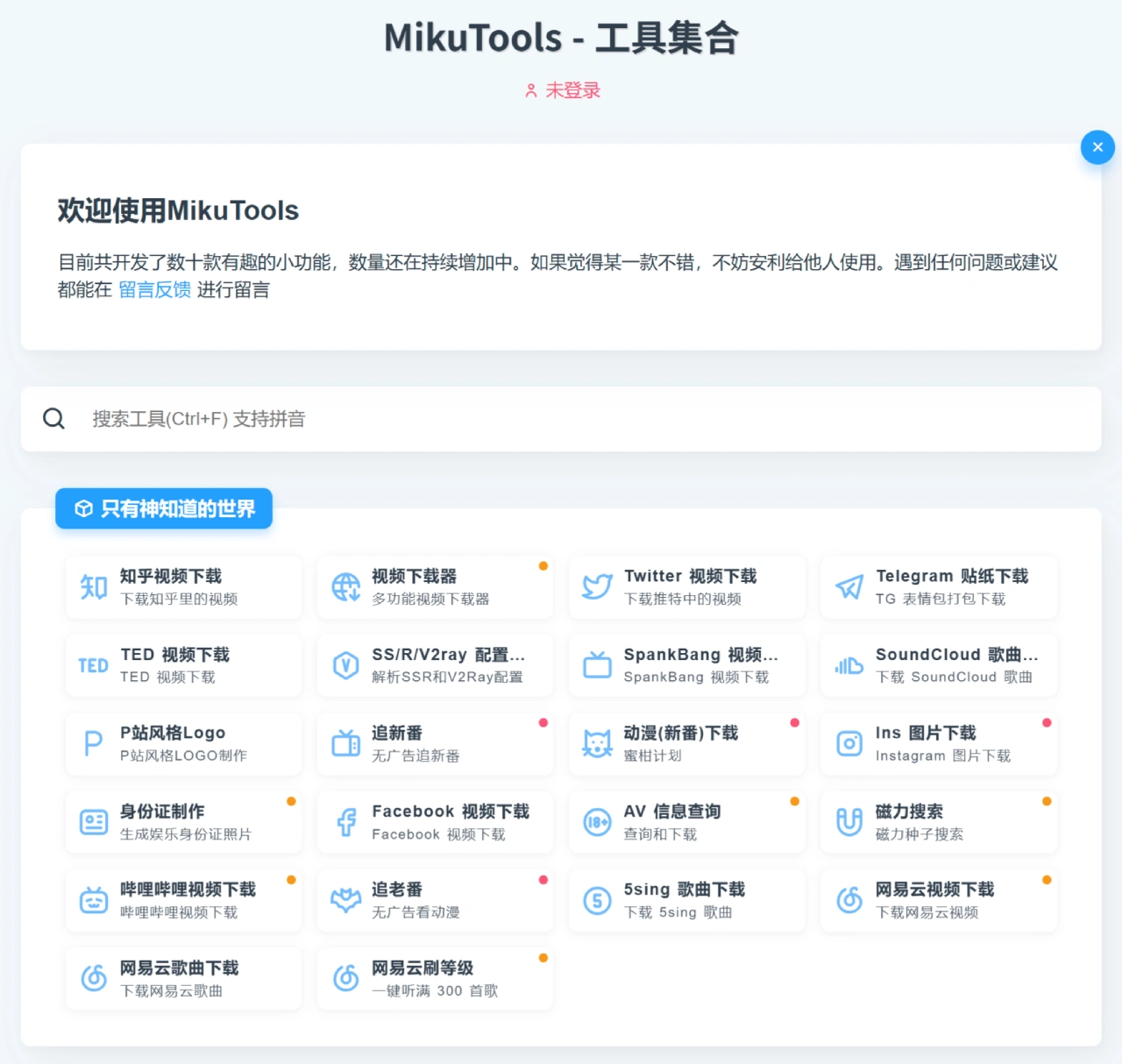Select the SS/R/V2ray 配置 parser
This screenshot has height=1064, width=1122.
[x=435, y=664]
